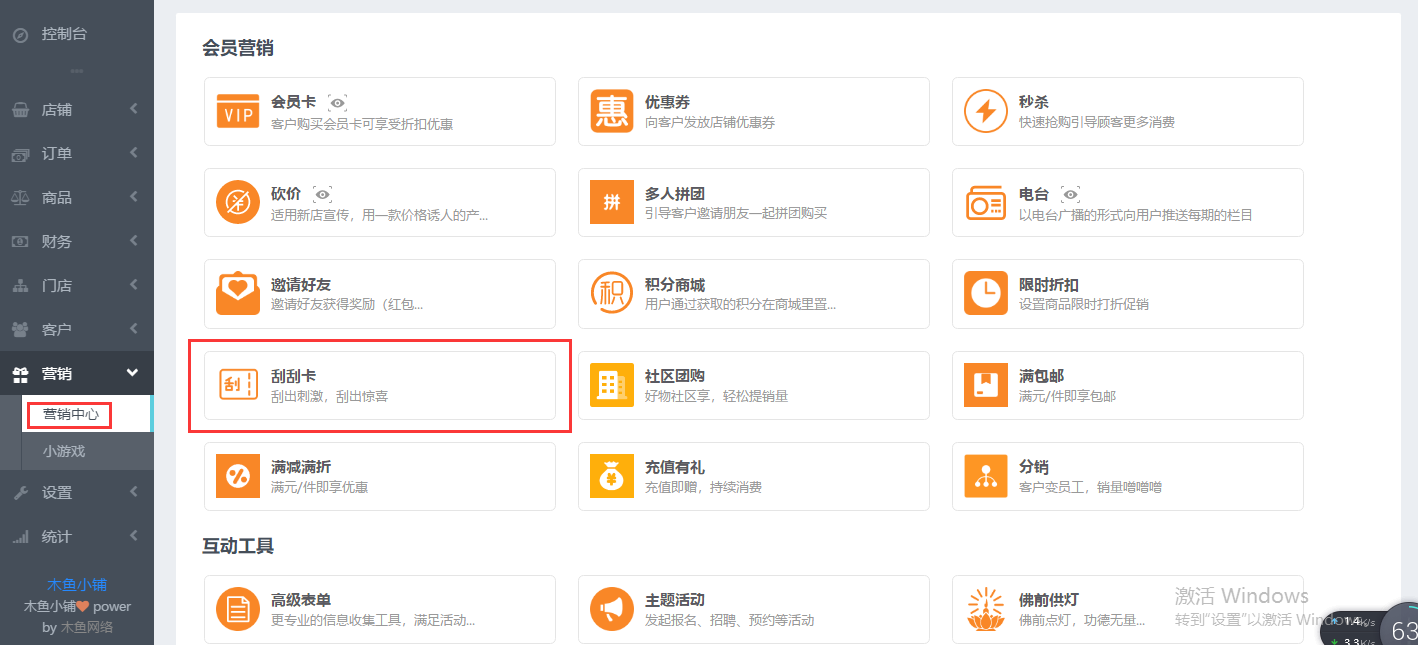Click description text 刮出刺激，刮出惊喜
The width and height of the screenshot is (1418, 645).
329,396
